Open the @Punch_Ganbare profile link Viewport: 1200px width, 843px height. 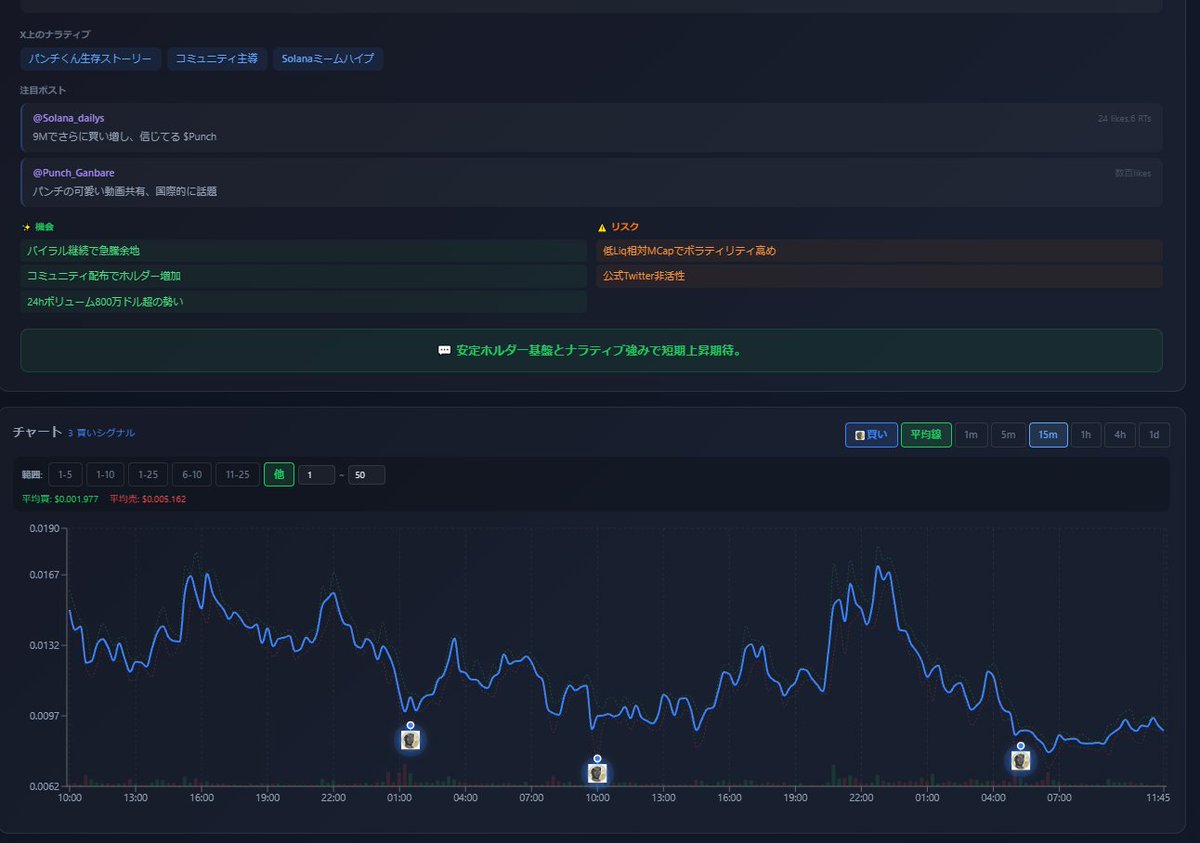[x=73, y=173]
